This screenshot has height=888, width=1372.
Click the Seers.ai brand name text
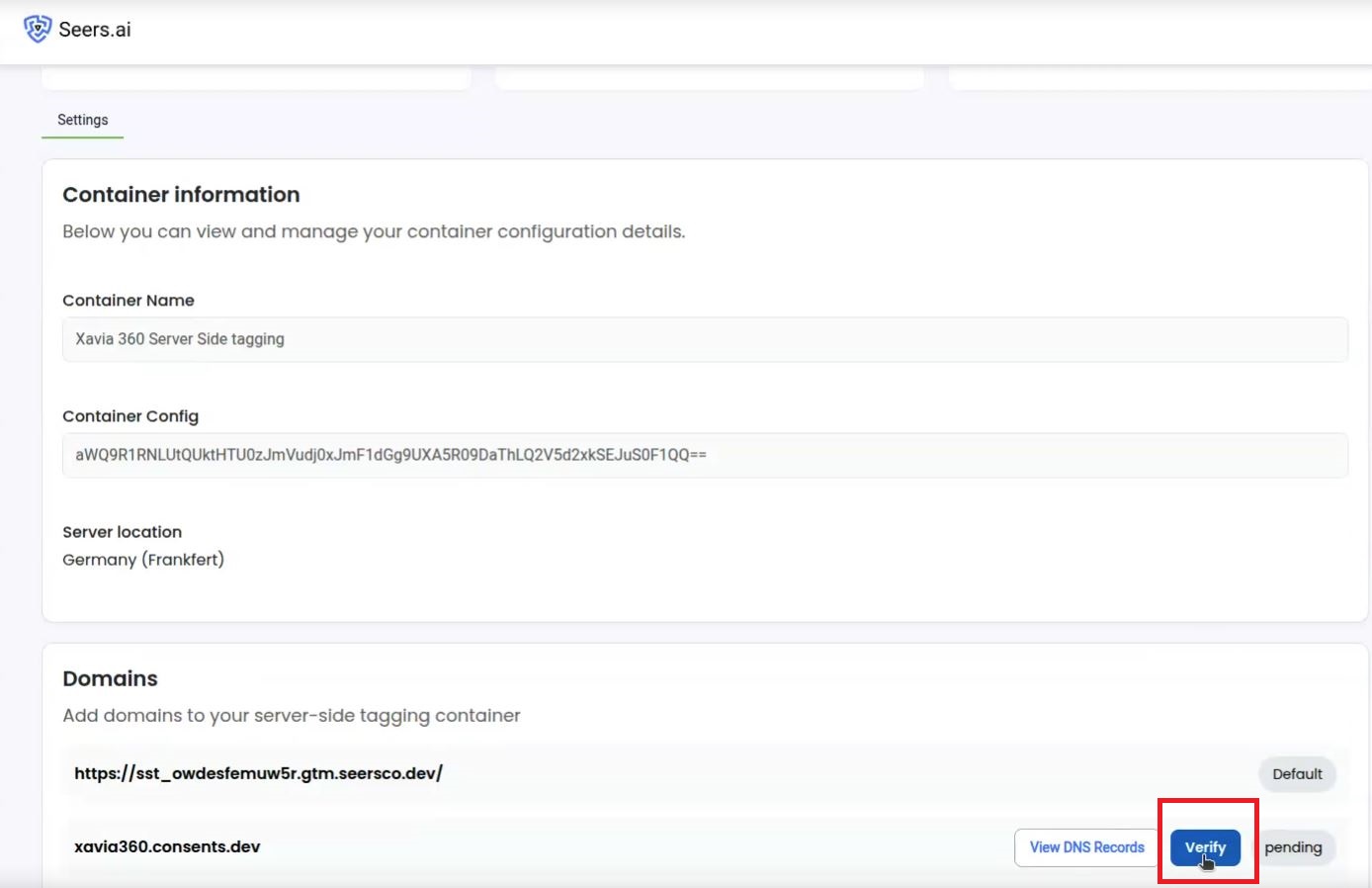(x=95, y=30)
